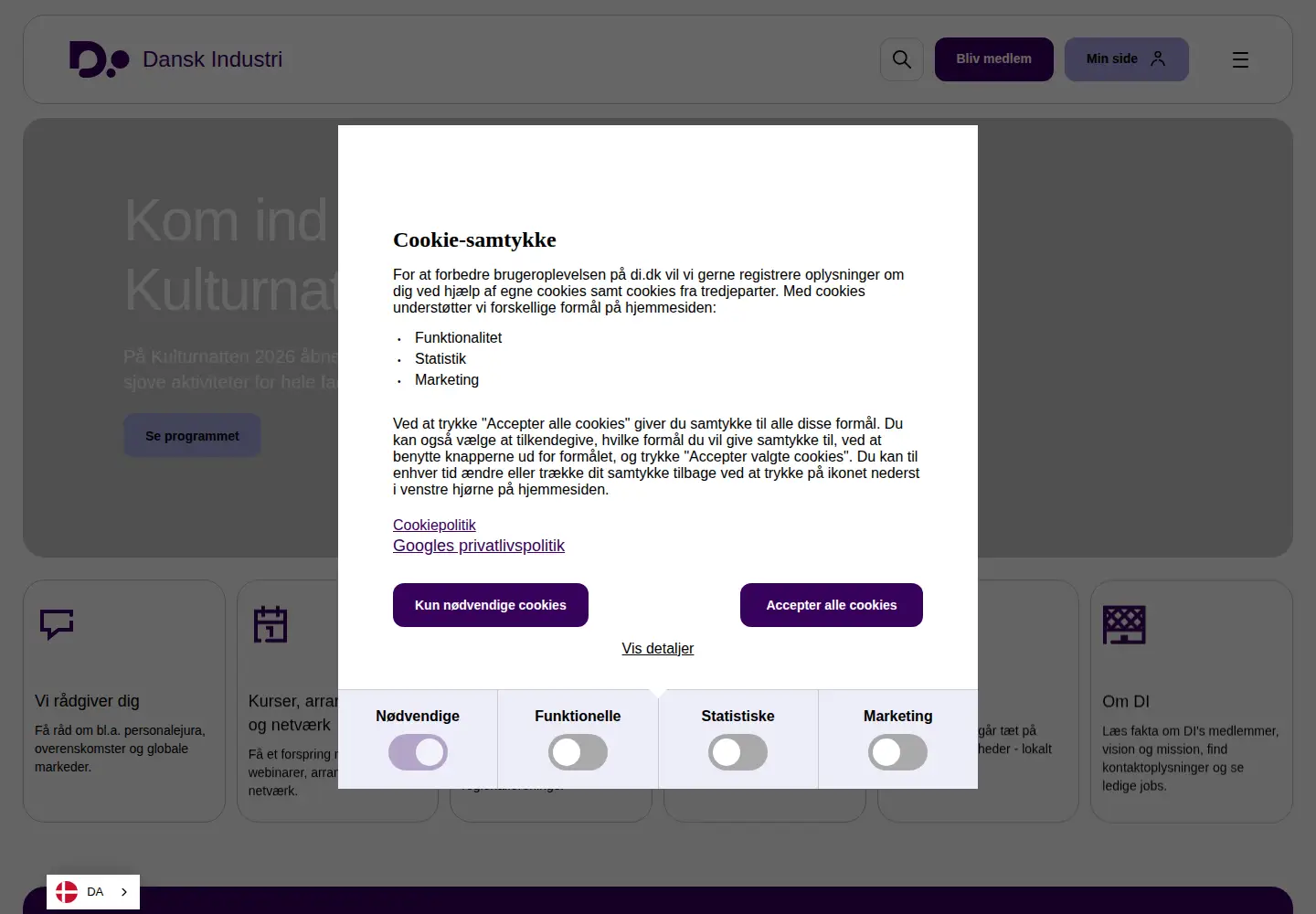Image resolution: width=1316 pixels, height=914 pixels.
Task: Open the Om DI card title
Action: coord(1126,701)
